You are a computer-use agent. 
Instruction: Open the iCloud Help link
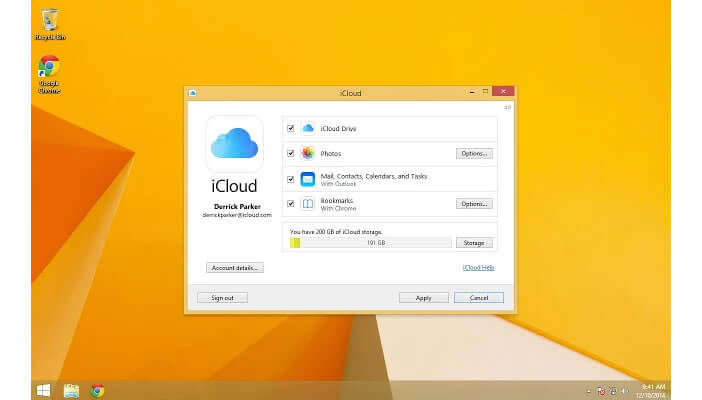pyautogui.click(x=478, y=268)
